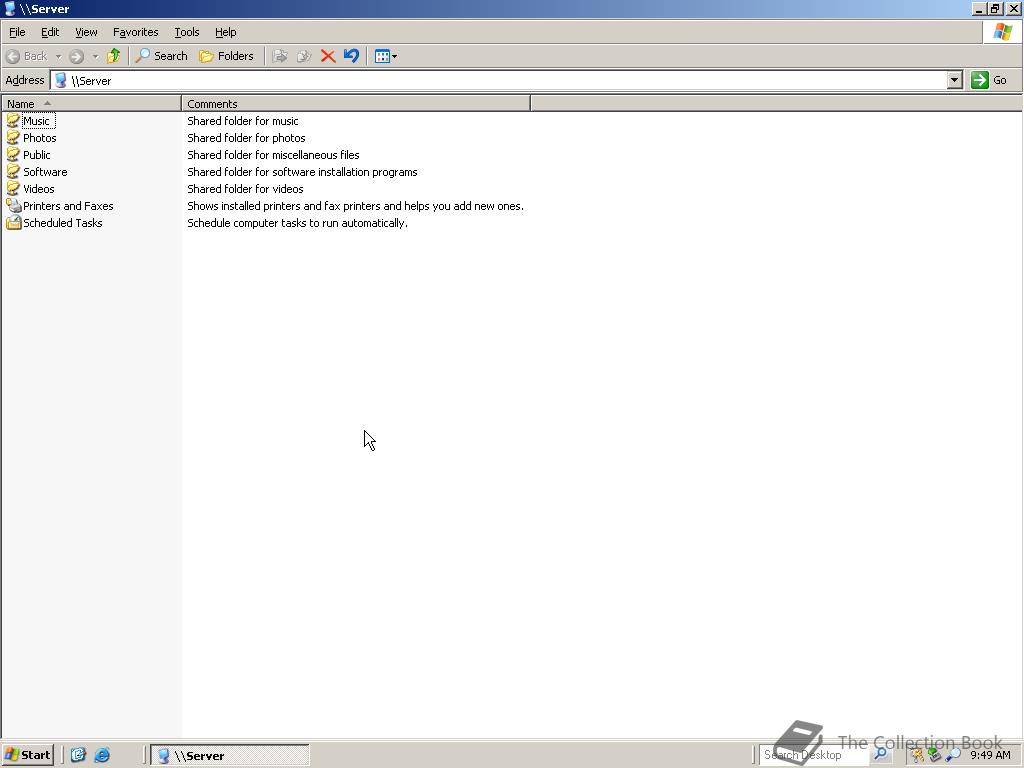Select the Software shared folder icon
The image size is (1024, 768).
[x=13, y=172]
